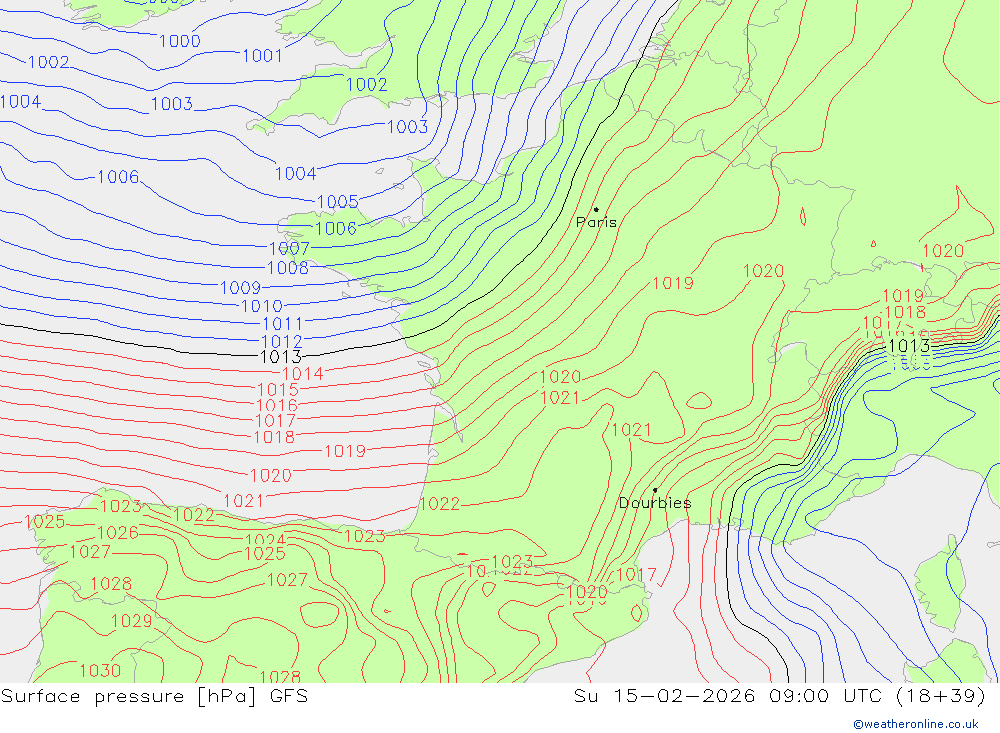Image resolution: width=1000 pixels, height=733 pixels.
Task: Click the Paris city label
Action: (x=596, y=223)
